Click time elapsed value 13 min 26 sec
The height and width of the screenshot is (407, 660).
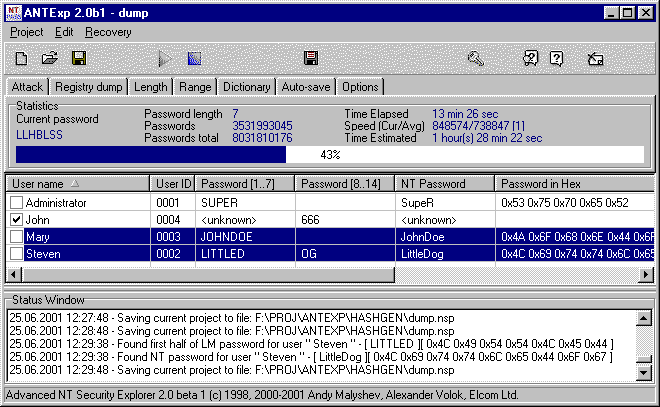click(465, 114)
